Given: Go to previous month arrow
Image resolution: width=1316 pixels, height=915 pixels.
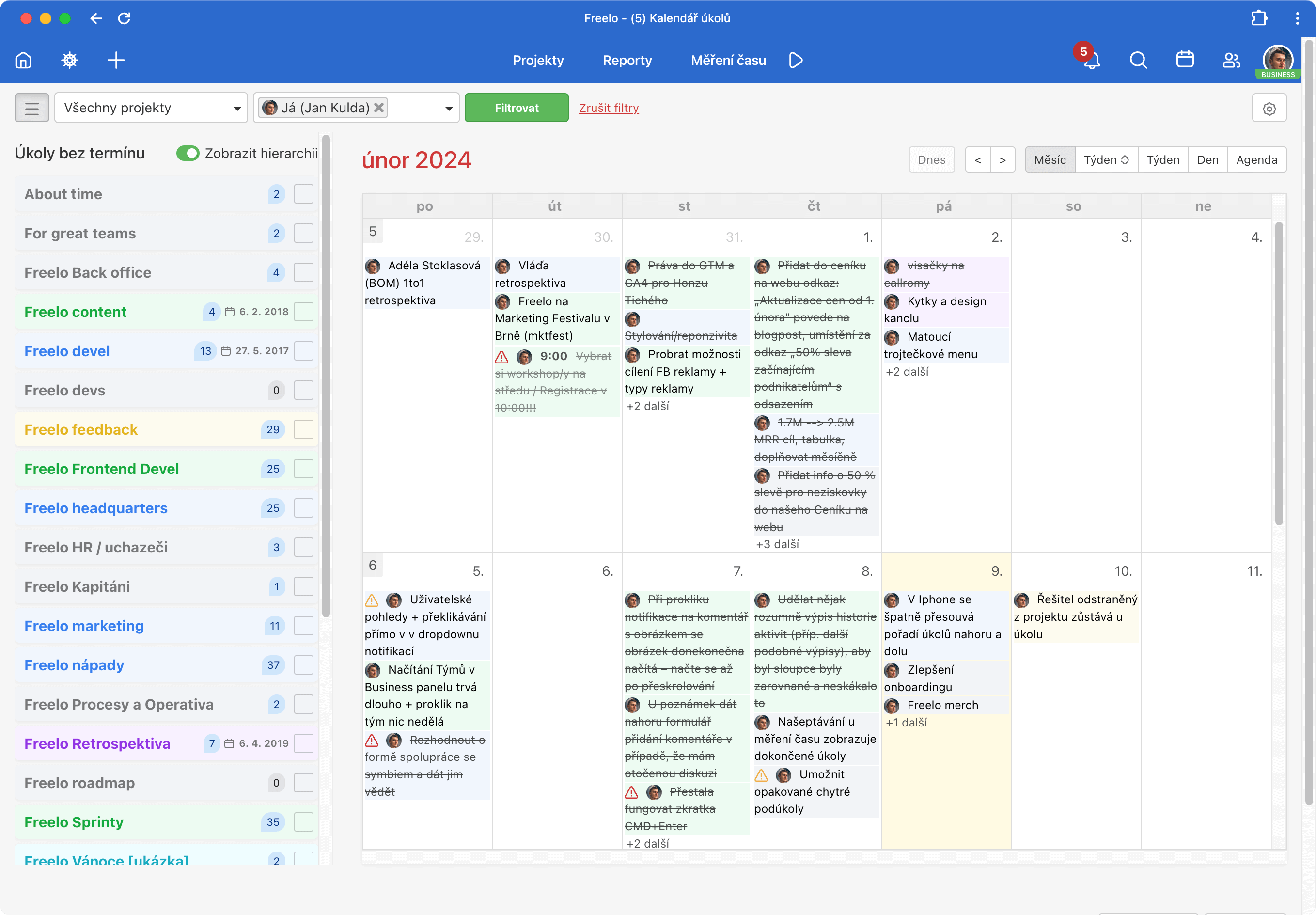Looking at the screenshot, I should click(x=978, y=160).
